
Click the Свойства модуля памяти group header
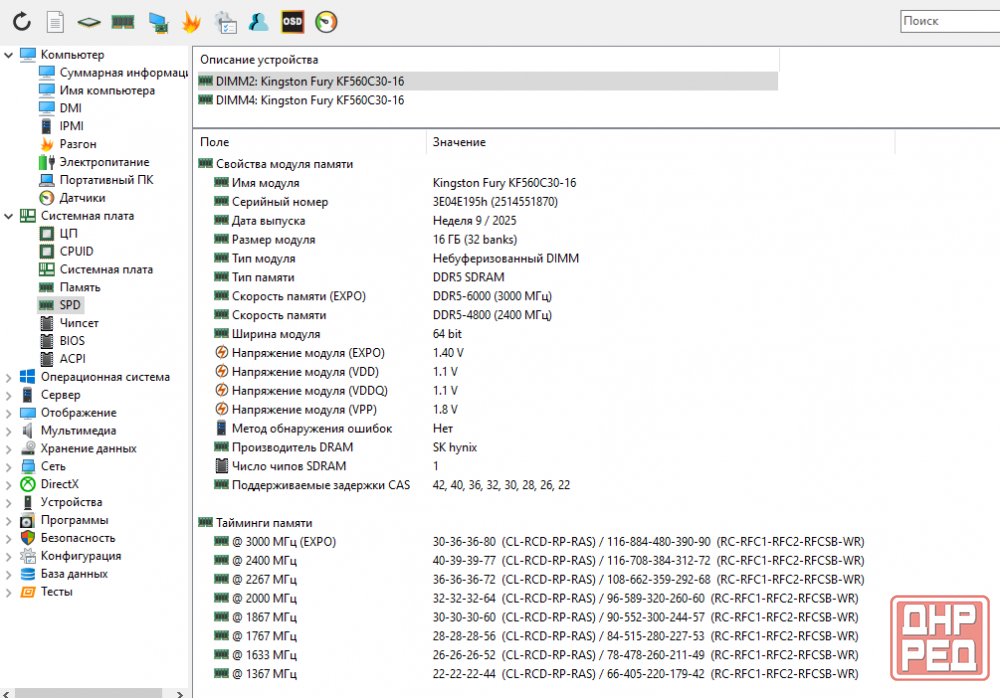click(x=276, y=164)
